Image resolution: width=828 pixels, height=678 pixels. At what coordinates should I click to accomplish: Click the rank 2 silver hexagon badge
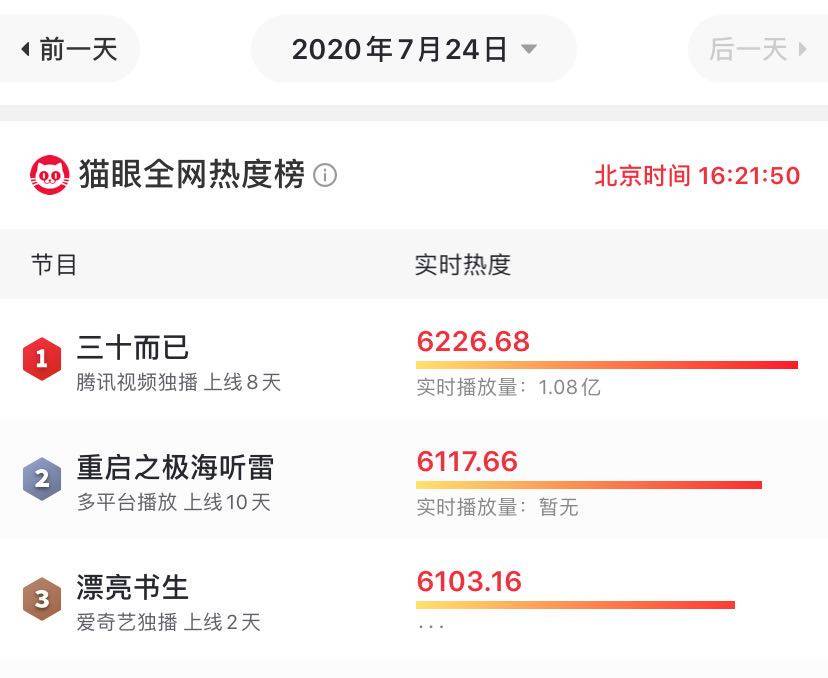point(40,478)
